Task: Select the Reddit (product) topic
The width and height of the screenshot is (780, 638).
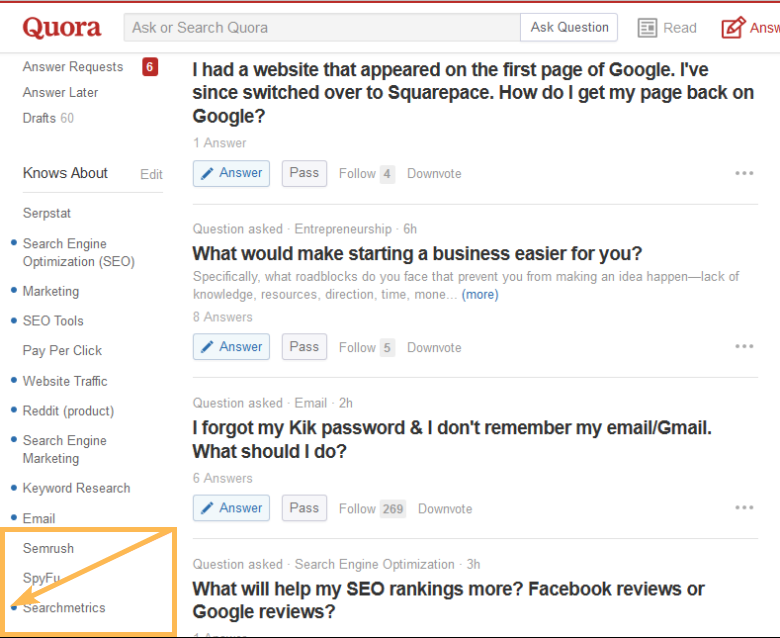Action: 68,411
